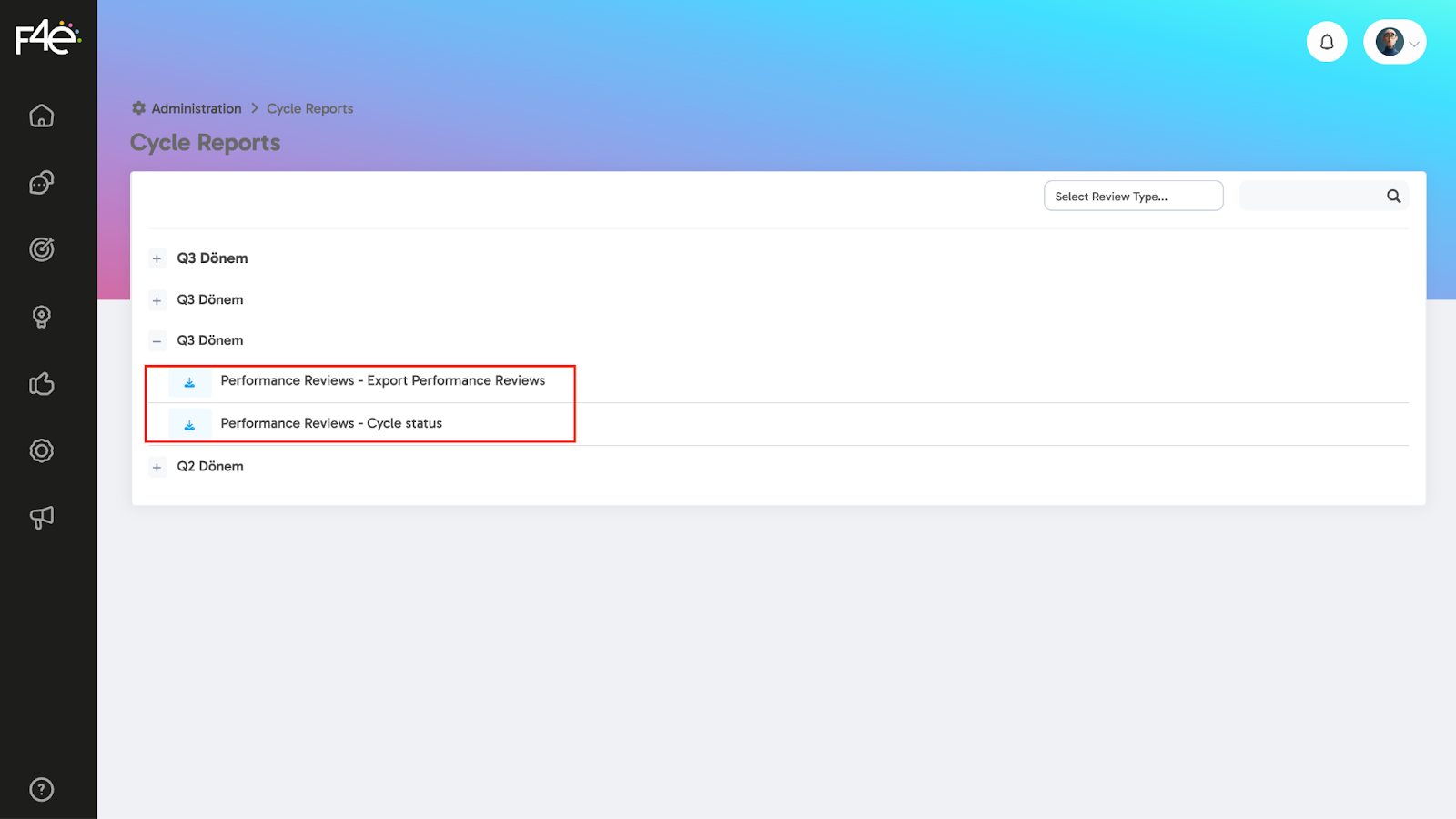
Task: Open the notifications bell
Action: [x=1327, y=42]
